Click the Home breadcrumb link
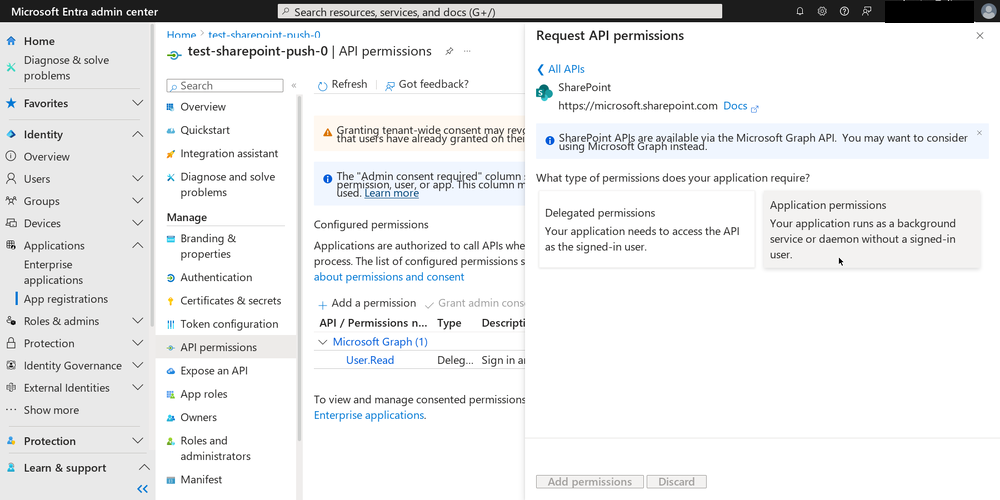This screenshot has height=500, width=1000. (181, 35)
